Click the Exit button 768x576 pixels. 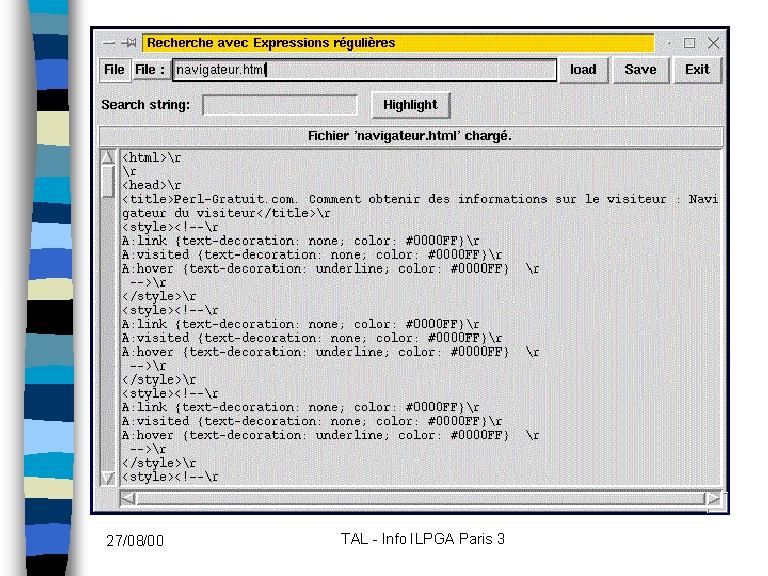pos(697,70)
